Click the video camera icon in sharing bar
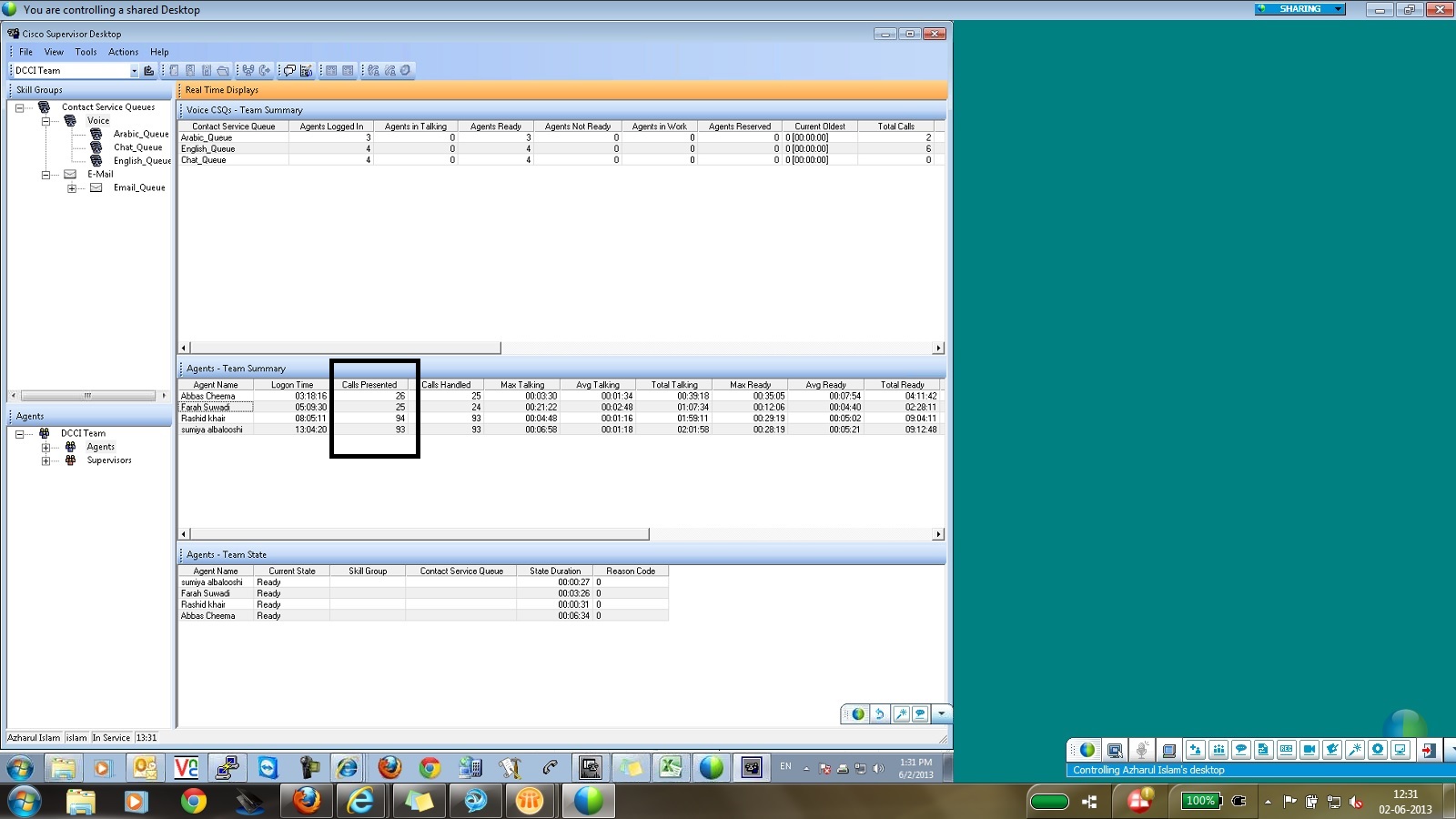The image size is (1456, 819). click(1309, 750)
